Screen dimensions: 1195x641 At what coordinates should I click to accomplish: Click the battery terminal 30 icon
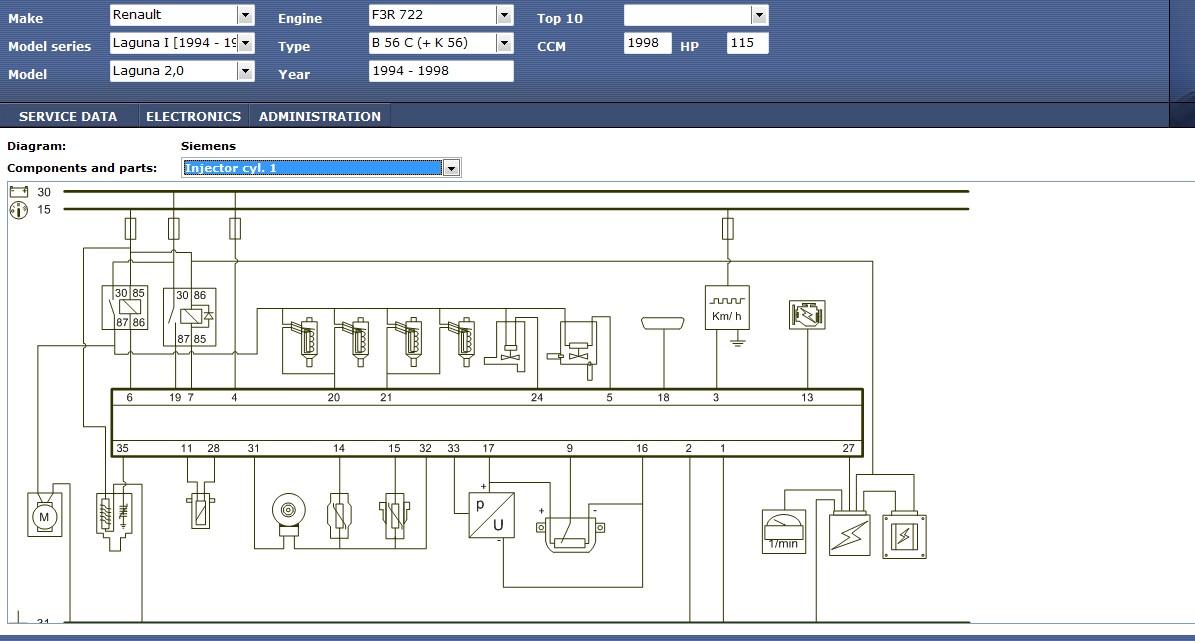point(18,192)
